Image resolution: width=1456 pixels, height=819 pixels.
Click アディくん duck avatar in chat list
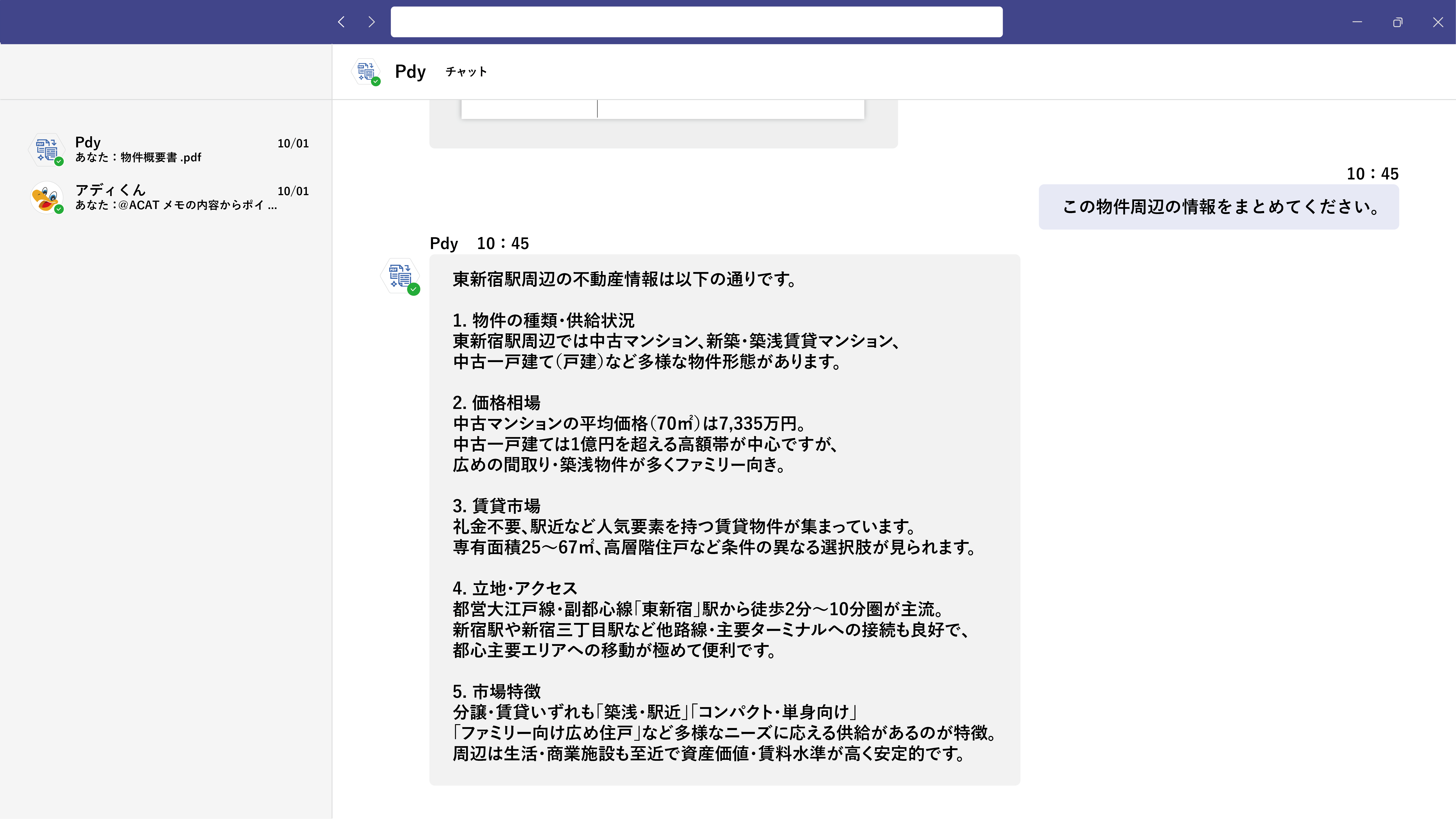tap(46, 197)
